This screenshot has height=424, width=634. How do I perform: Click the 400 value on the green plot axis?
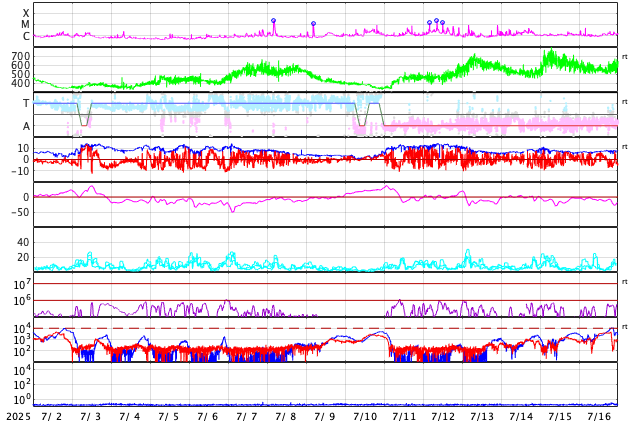click(x=21, y=83)
